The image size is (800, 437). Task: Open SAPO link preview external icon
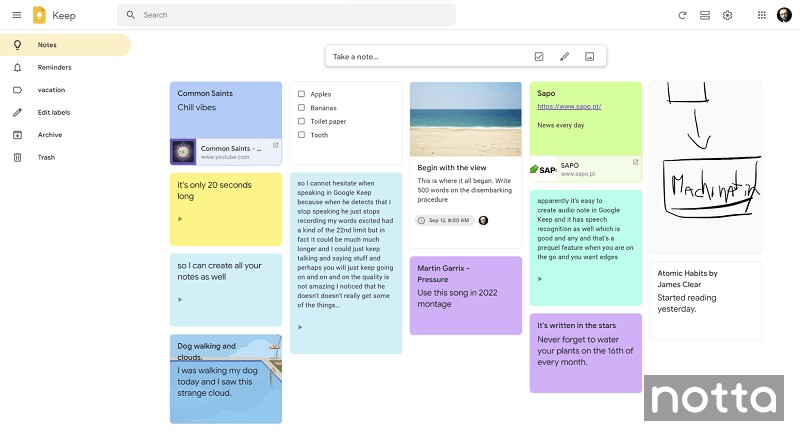coord(635,162)
